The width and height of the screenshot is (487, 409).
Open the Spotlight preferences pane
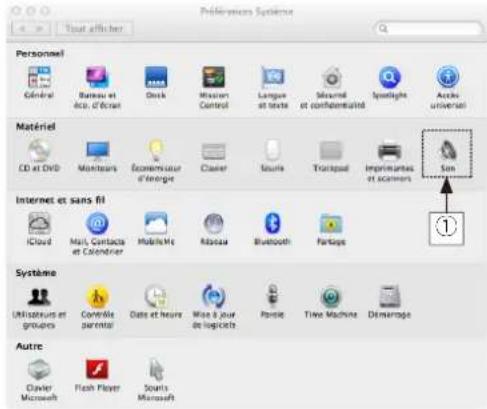pos(389,82)
